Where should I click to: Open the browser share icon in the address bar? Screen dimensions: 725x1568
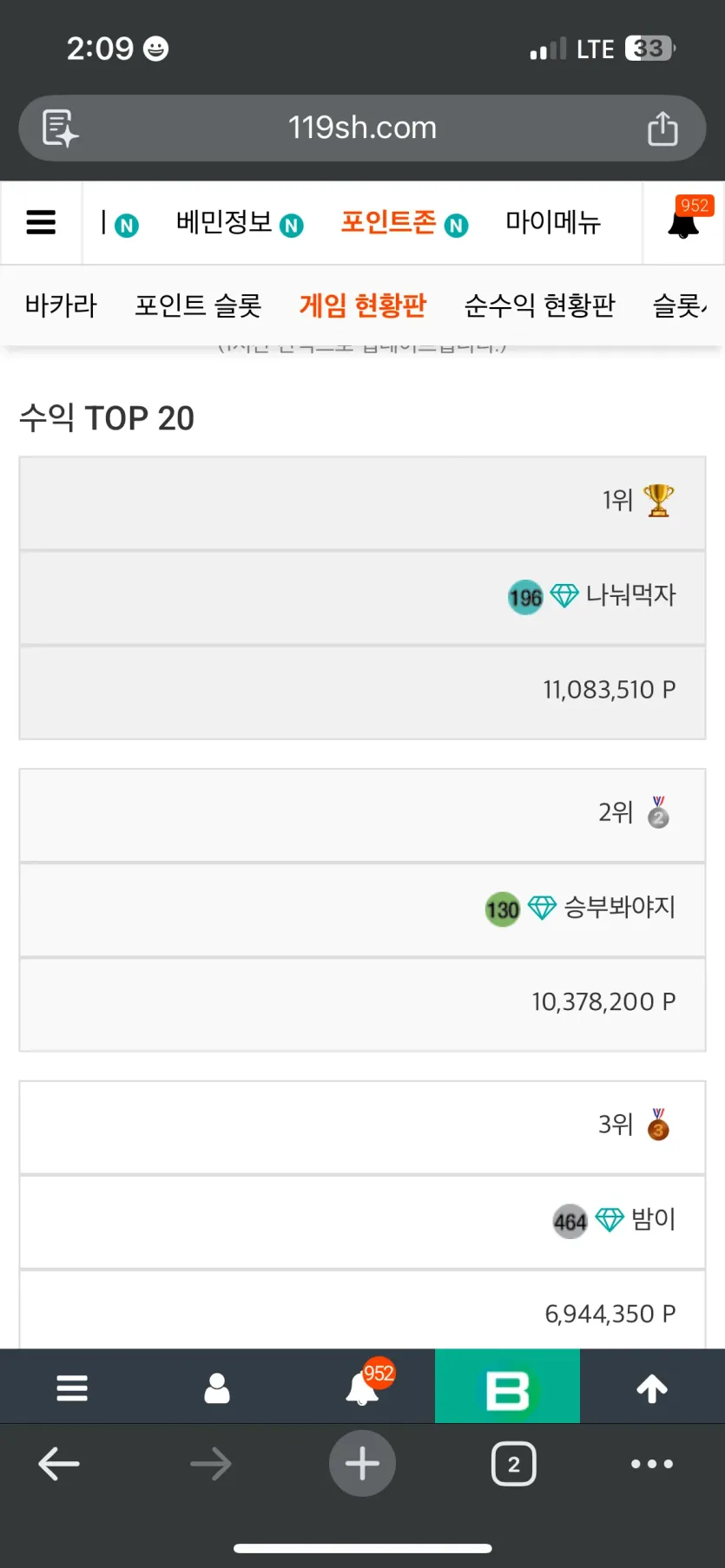click(662, 128)
